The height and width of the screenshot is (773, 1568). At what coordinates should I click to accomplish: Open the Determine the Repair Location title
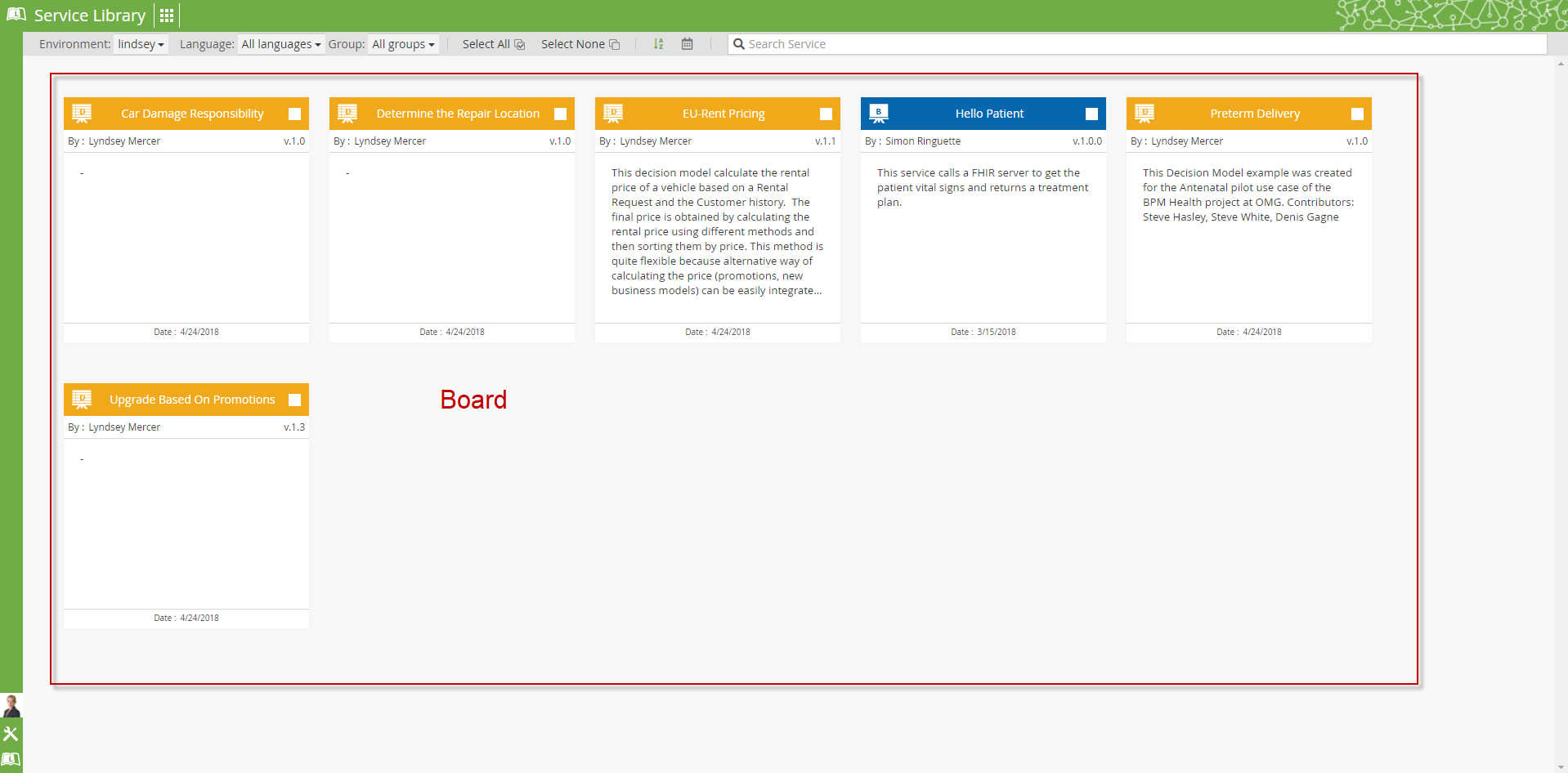[x=458, y=114]
